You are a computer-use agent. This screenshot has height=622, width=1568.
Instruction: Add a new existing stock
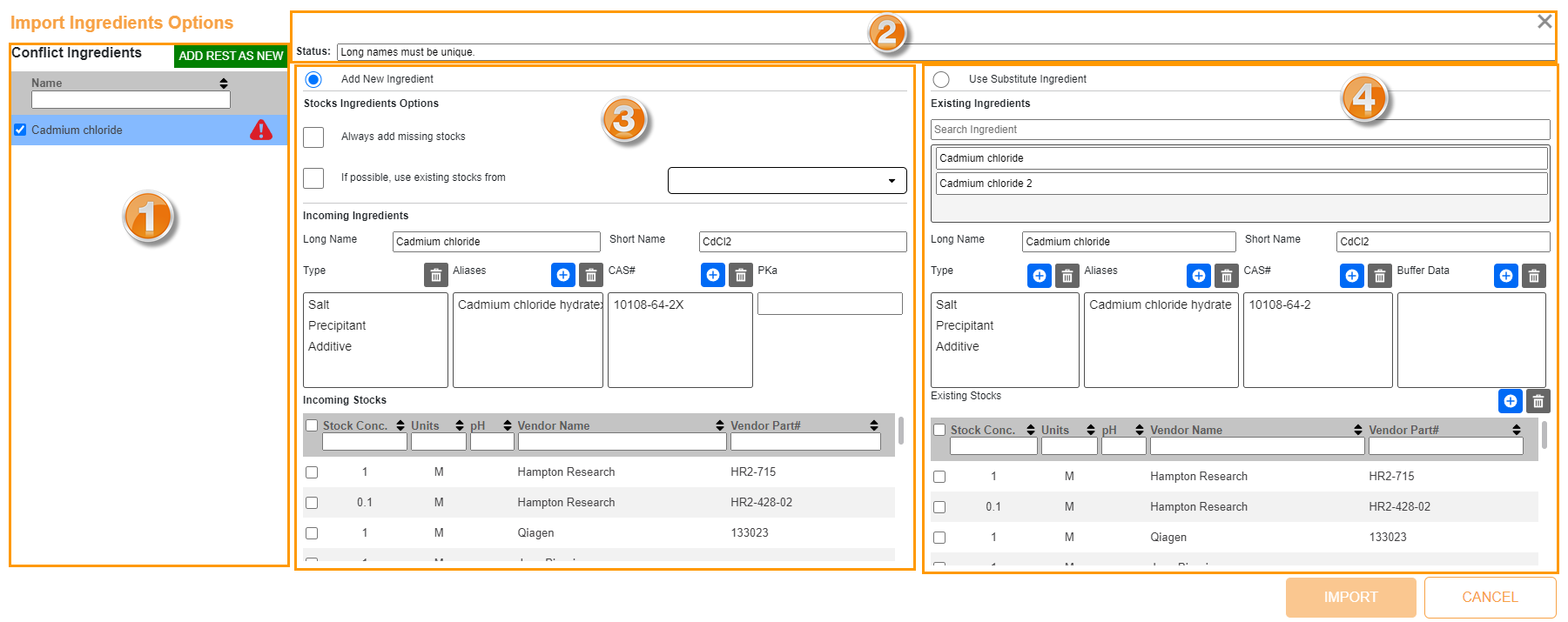[1511, 401]
